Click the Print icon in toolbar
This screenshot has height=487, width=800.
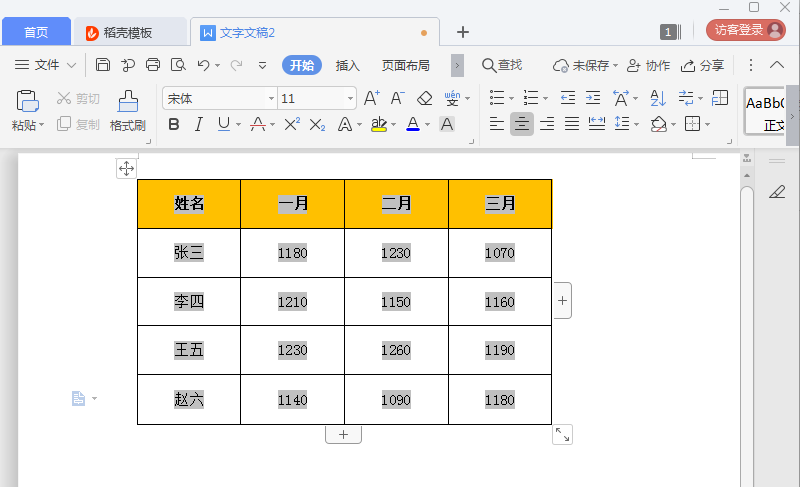pyautogui.click(x=153, y=65)
